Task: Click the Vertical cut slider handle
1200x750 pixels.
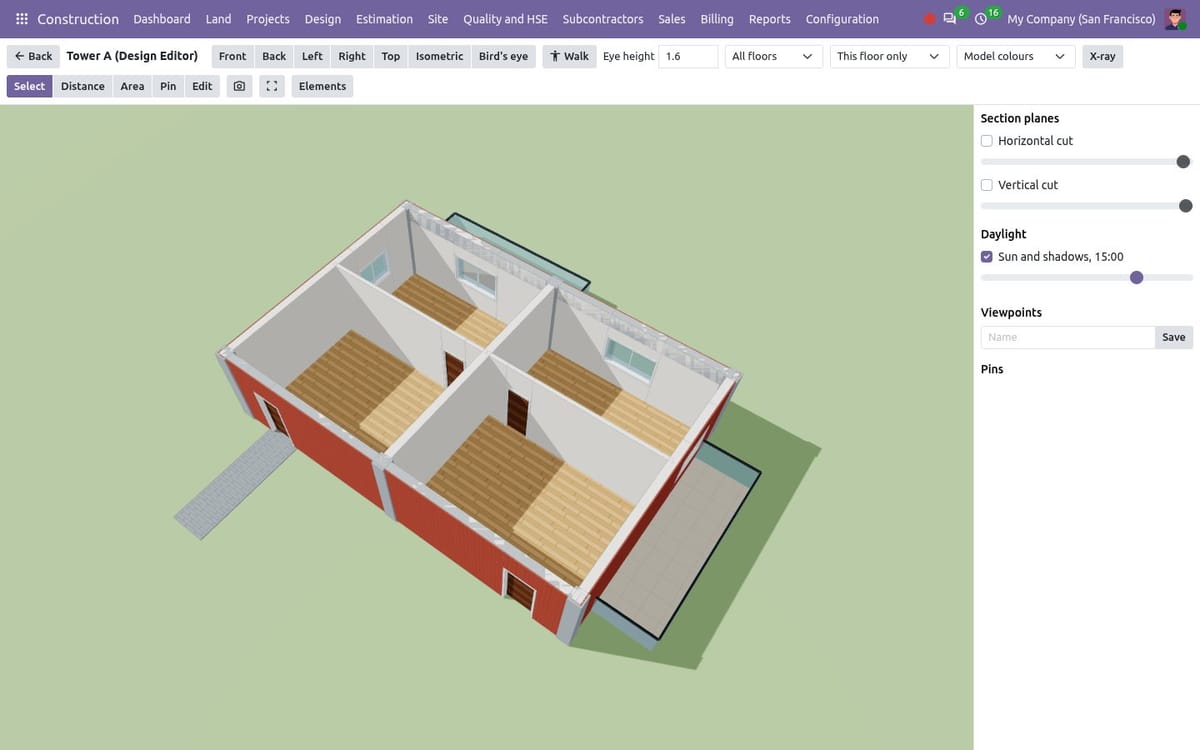Action: pyautogui.click(x=1186, y=206)
